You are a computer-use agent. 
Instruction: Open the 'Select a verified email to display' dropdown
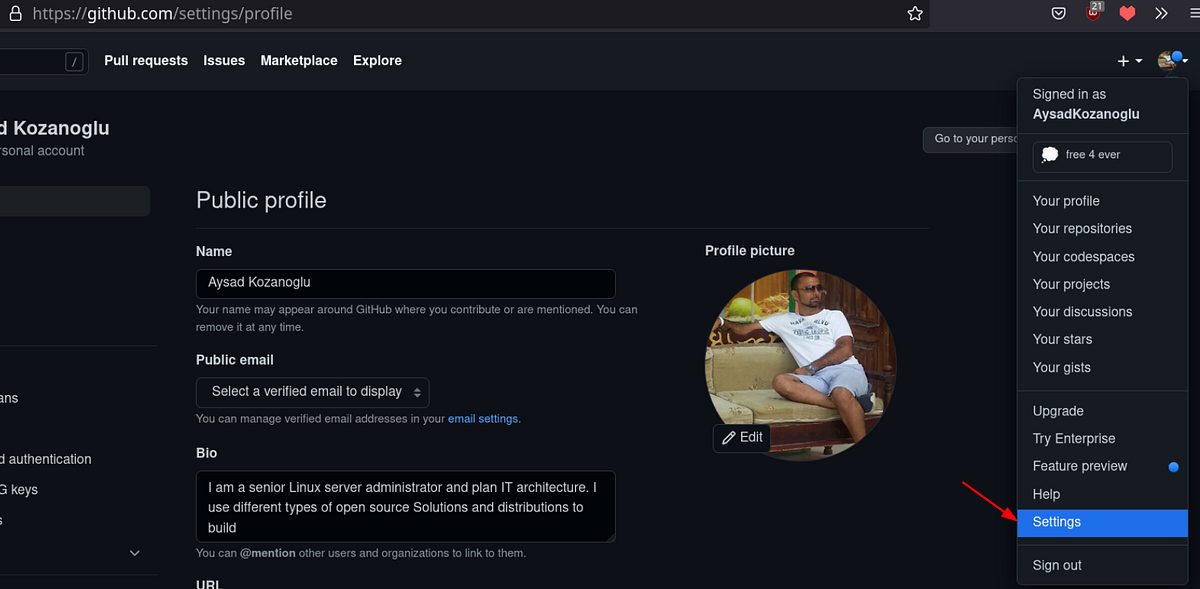(x=312, y=392)
